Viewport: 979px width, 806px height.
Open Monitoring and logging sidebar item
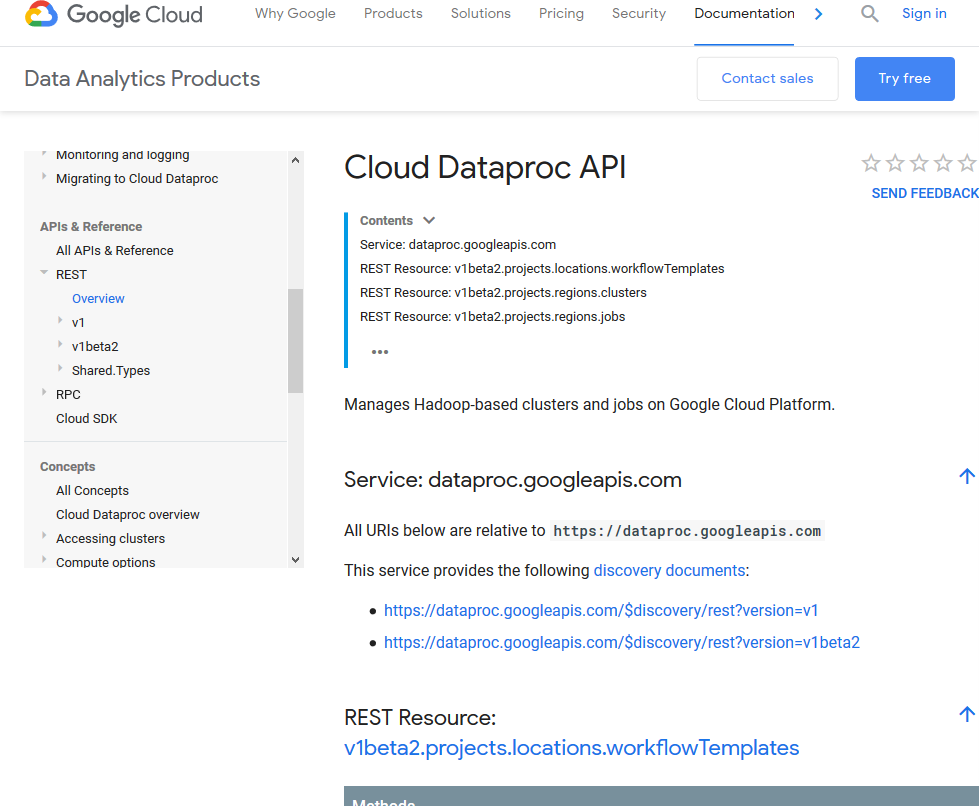click(x=122, y=155)
